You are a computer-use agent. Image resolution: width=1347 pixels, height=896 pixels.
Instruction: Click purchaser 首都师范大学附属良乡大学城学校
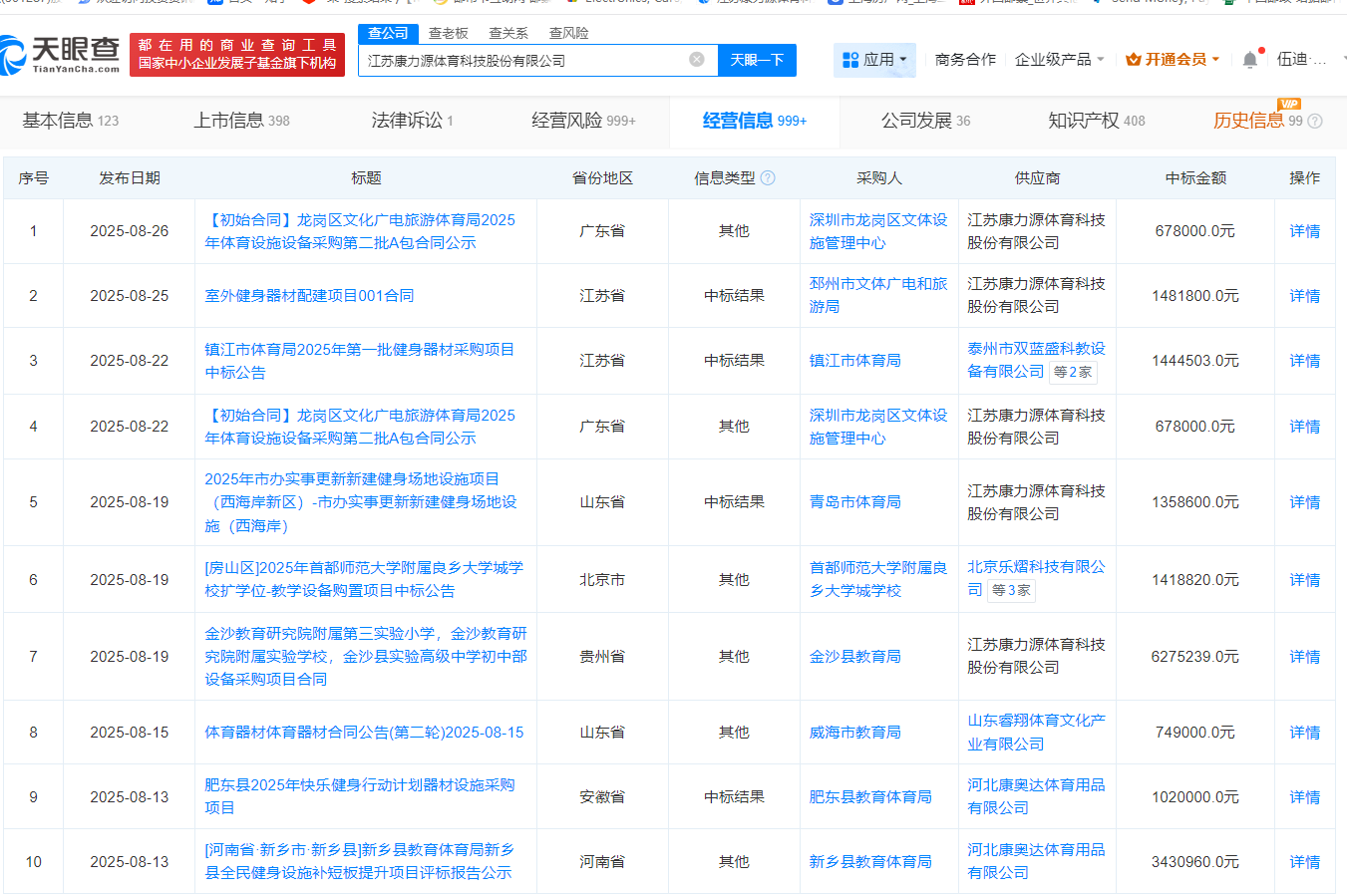[x=877, y=579]
